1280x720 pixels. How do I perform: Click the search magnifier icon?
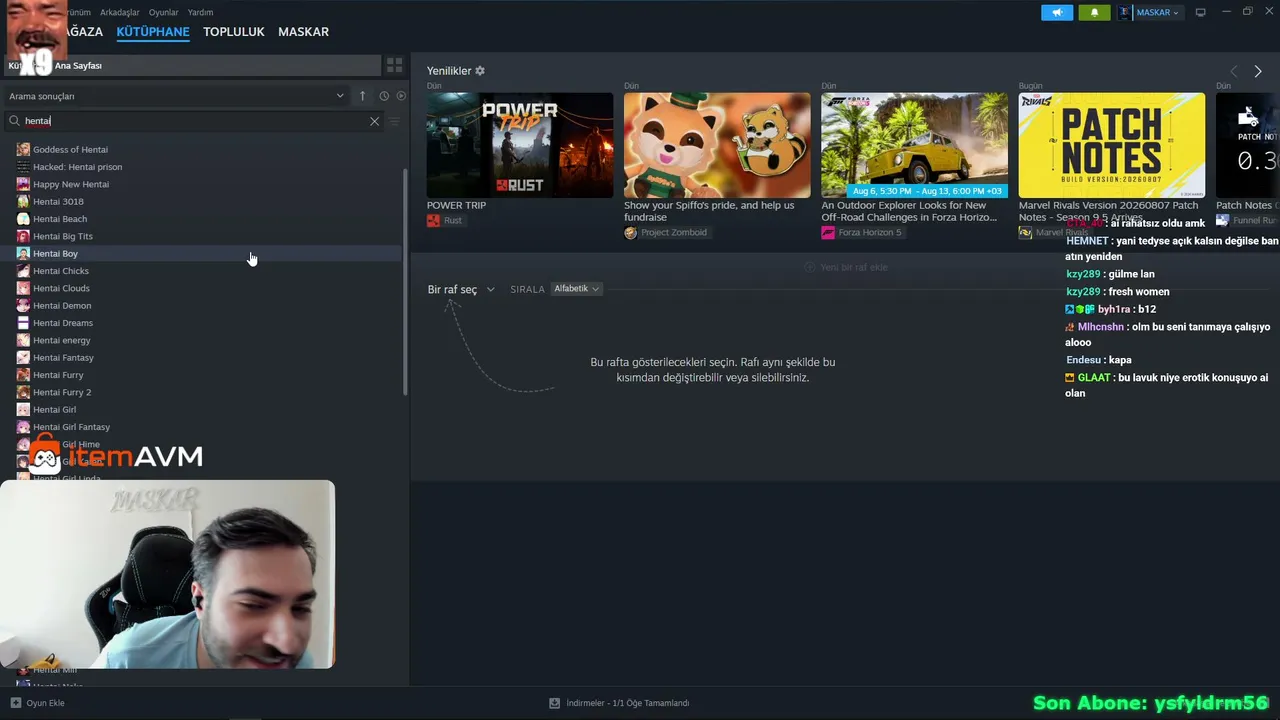[15, 121]
